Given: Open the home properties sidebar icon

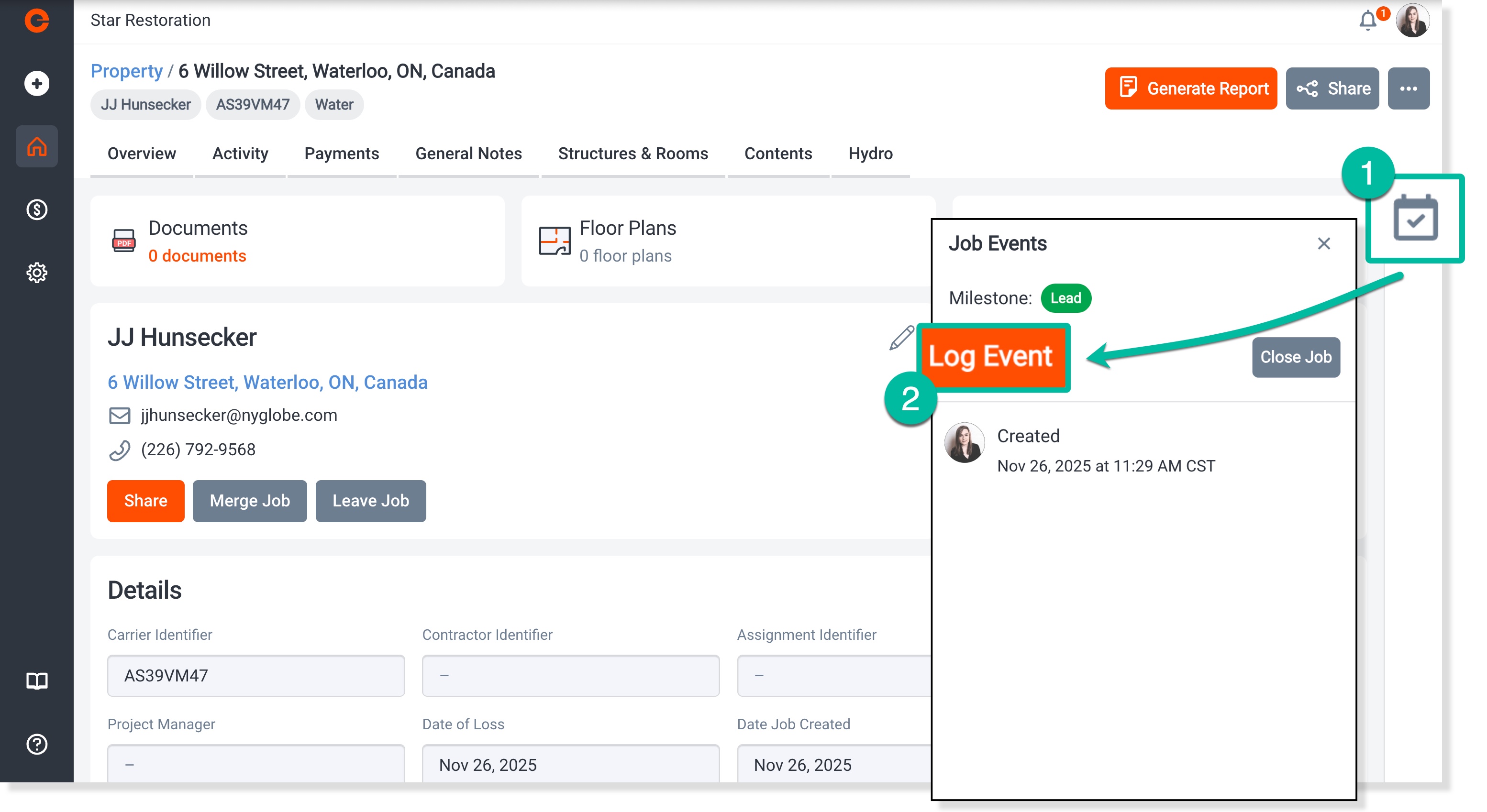Looking at the screenshot, I should coord(37,147).
